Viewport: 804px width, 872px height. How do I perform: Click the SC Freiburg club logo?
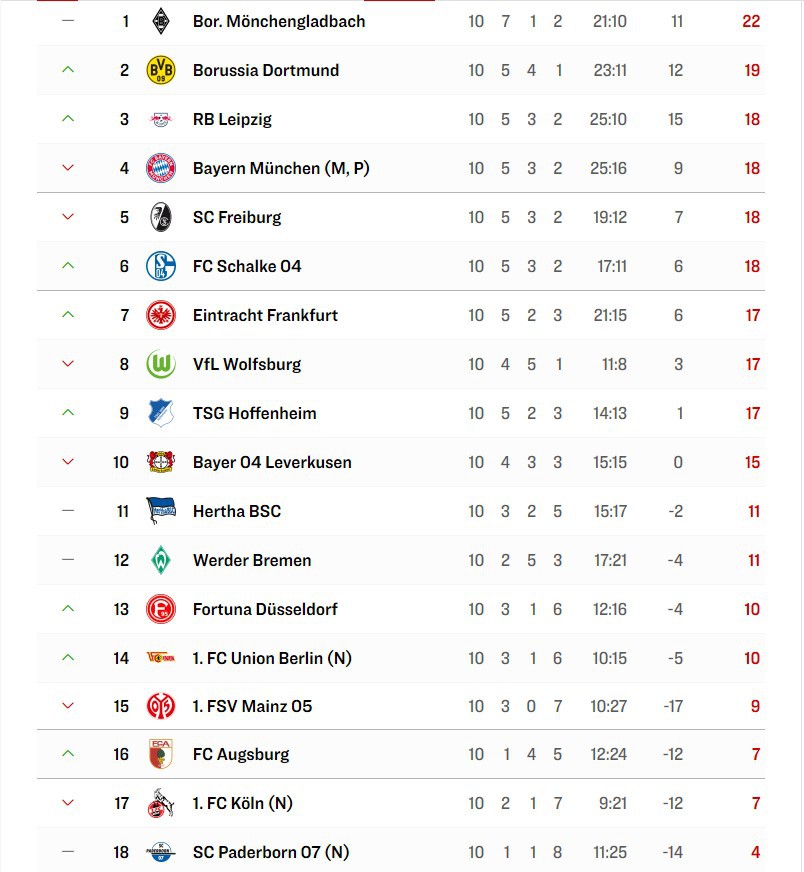(160, 217)
